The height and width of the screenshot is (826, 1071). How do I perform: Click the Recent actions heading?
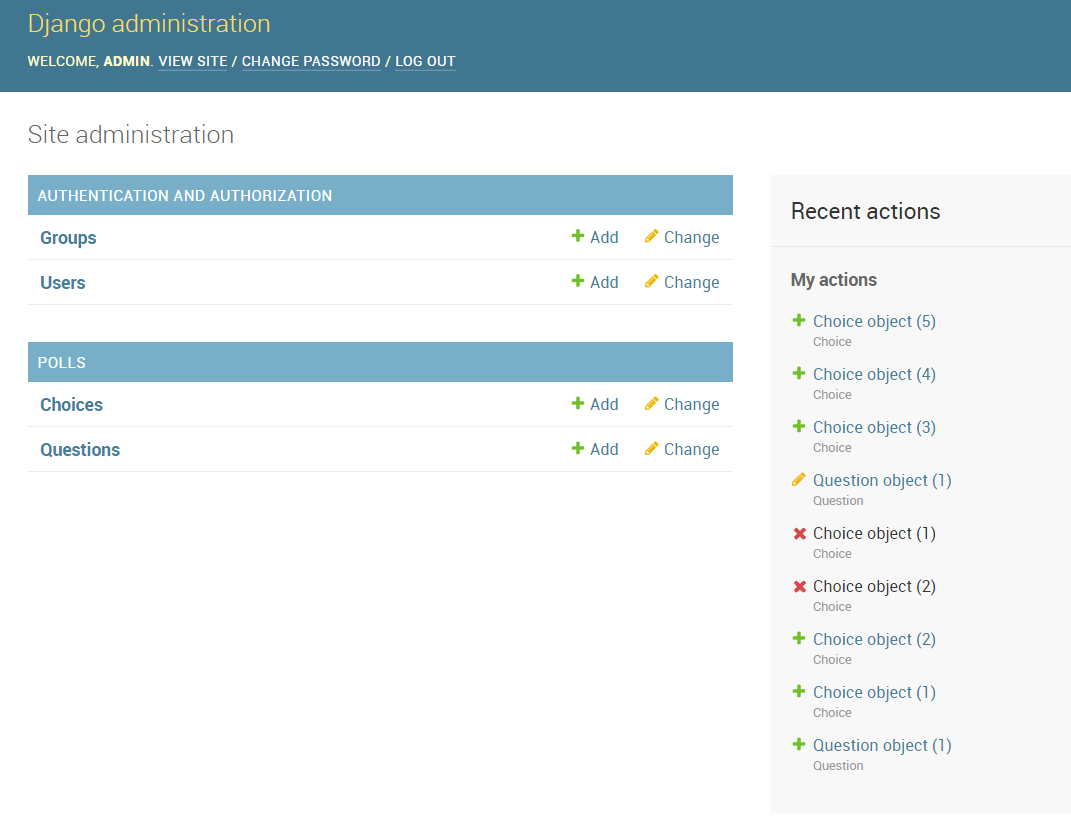click(x=865, y=211)
